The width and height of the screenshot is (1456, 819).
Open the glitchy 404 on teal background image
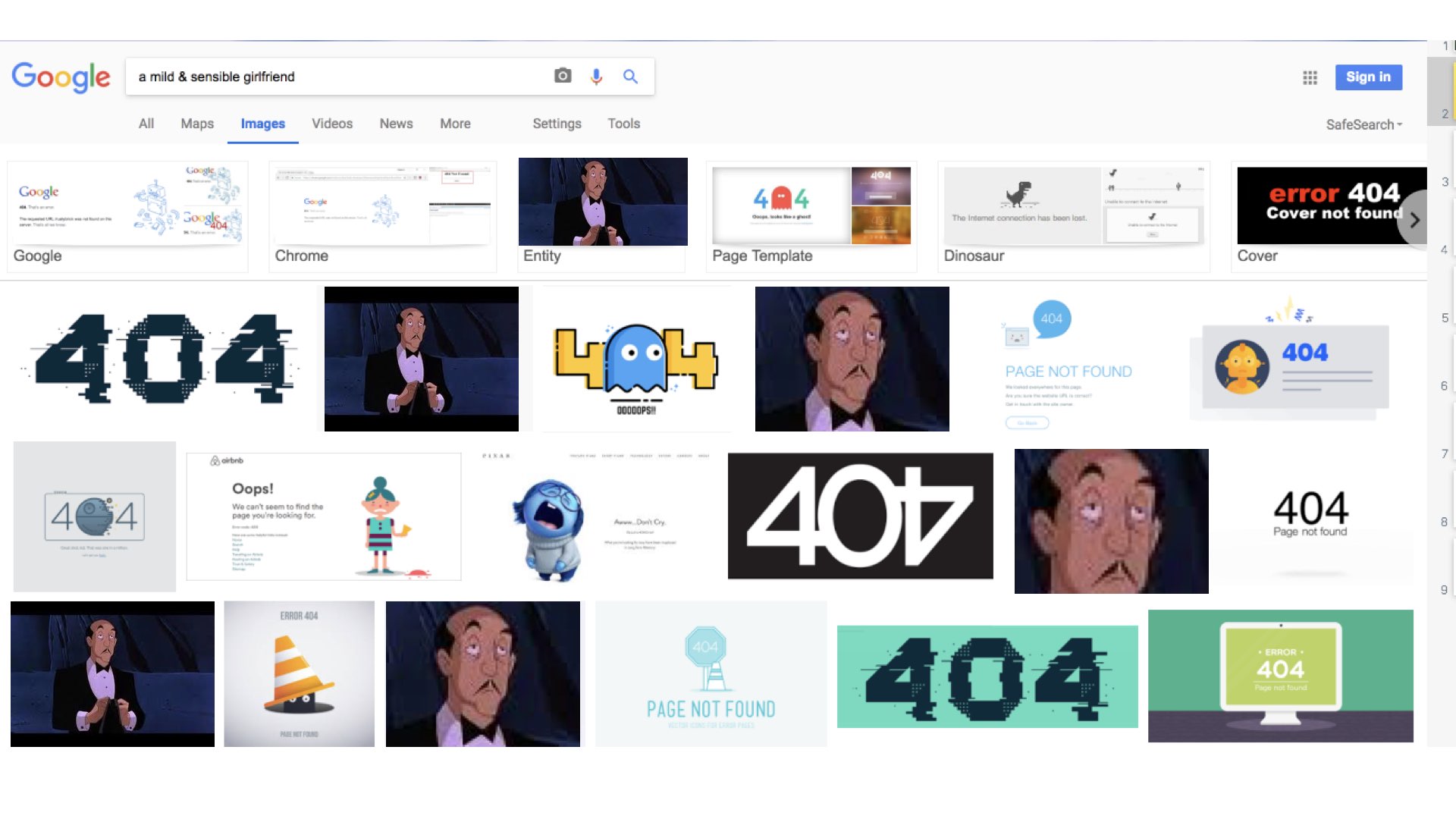[x=987, y=676]
